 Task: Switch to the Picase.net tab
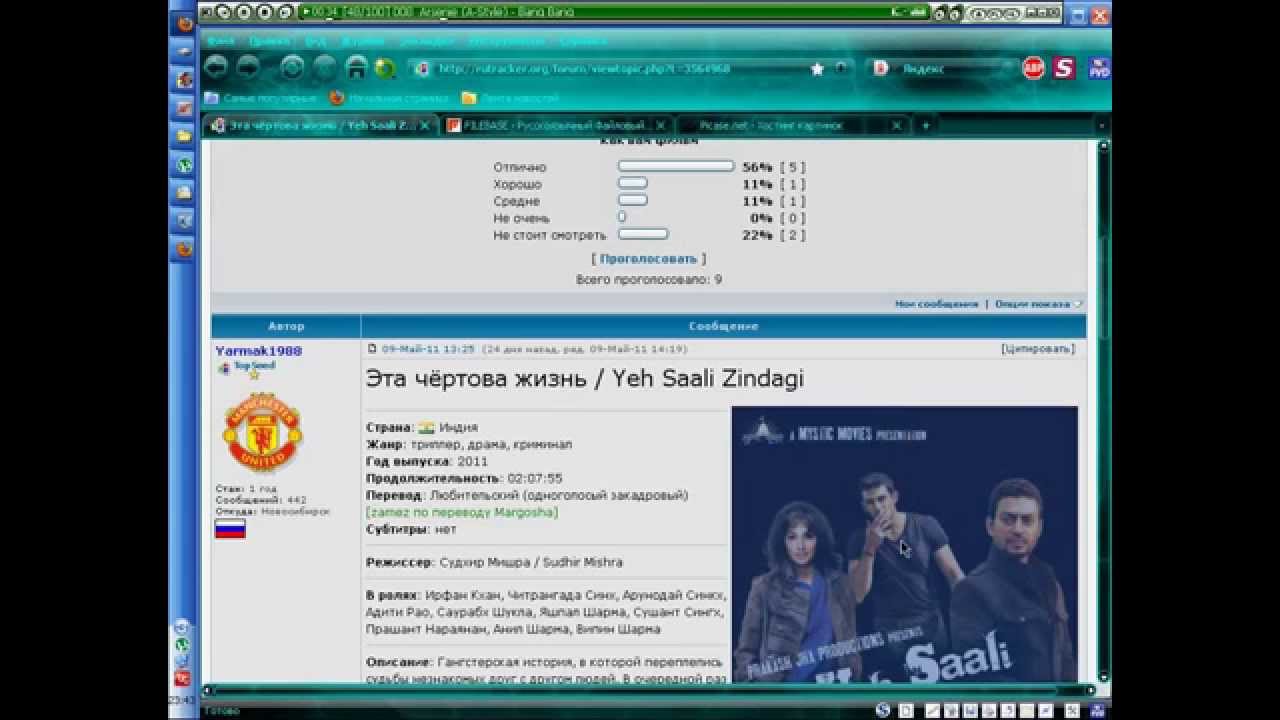click(791, 125)
